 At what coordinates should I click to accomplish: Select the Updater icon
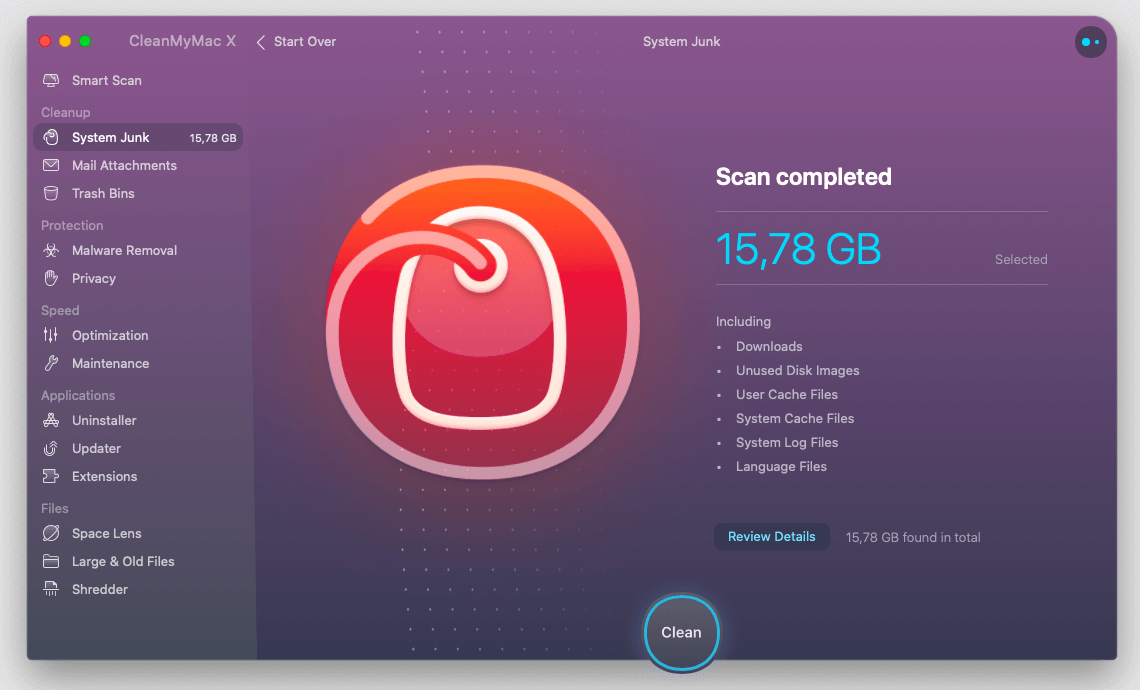[51, 448]
